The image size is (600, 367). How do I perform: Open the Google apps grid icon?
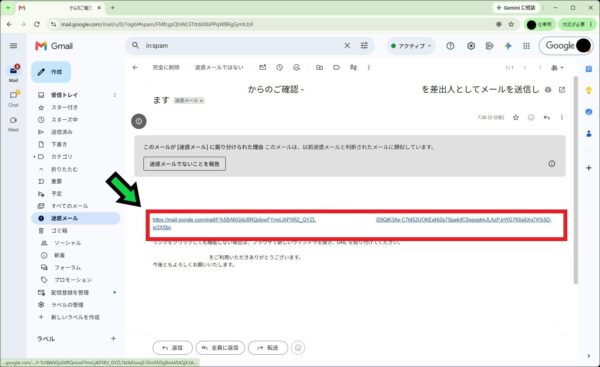[x=527, y=46]
